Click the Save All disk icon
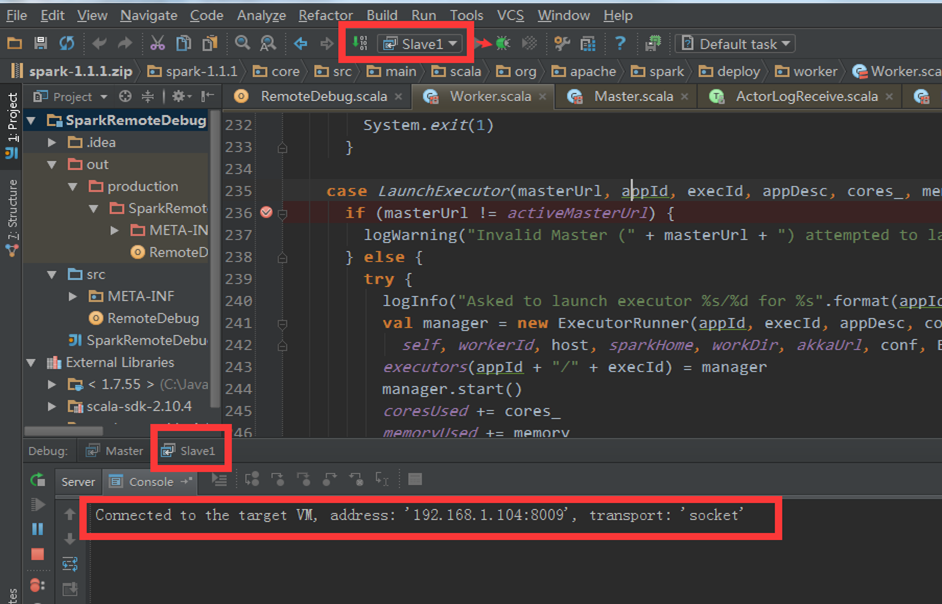Image resolution: width=942 pixels, height=604 pixels. [40, 43]
